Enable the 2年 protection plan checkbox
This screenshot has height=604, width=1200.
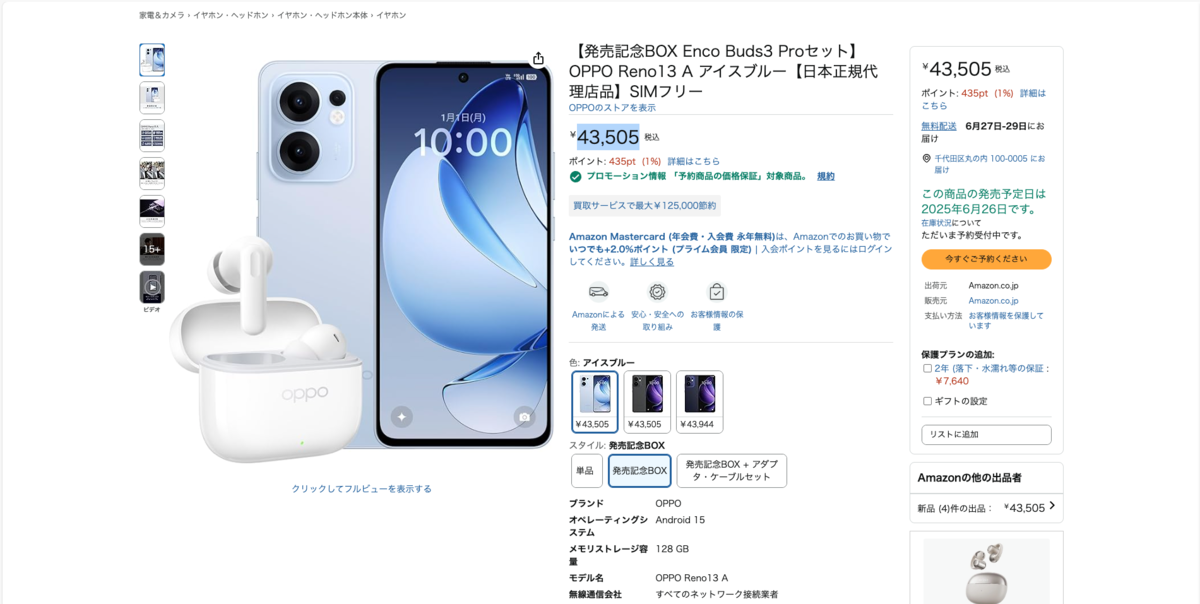coord(927,368)
